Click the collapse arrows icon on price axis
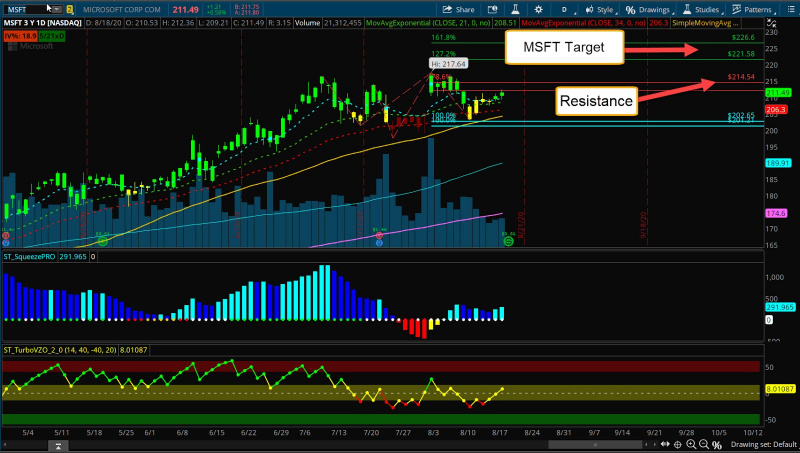800x453 pixels. click(x=772, y=23)
